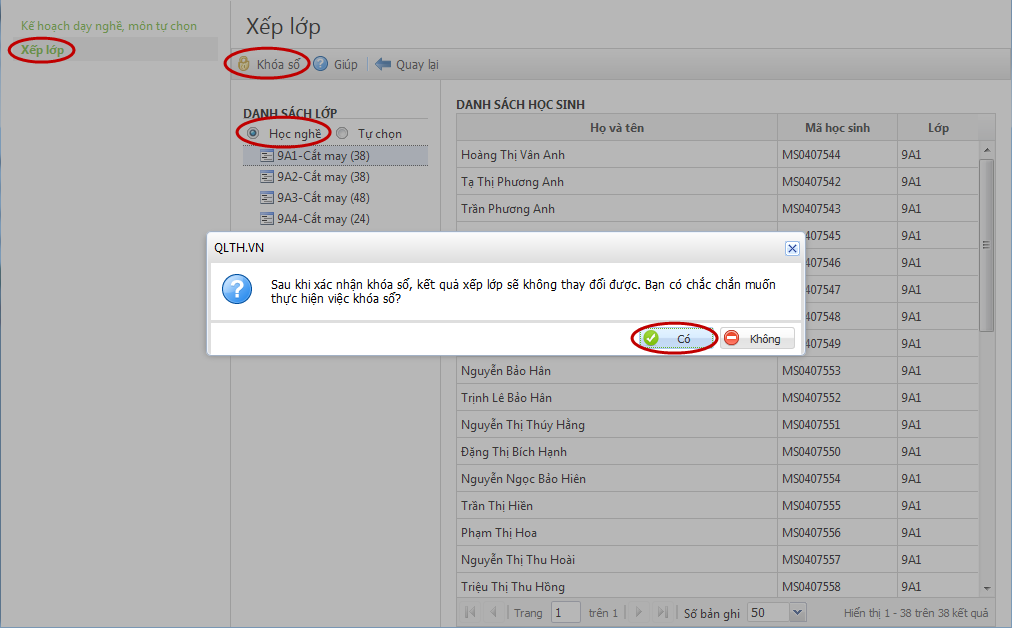Screen dimensions: 1012x628
Task: Click the Giúp toolbar button
Action: pyautogui.click(x=336, y=64)
